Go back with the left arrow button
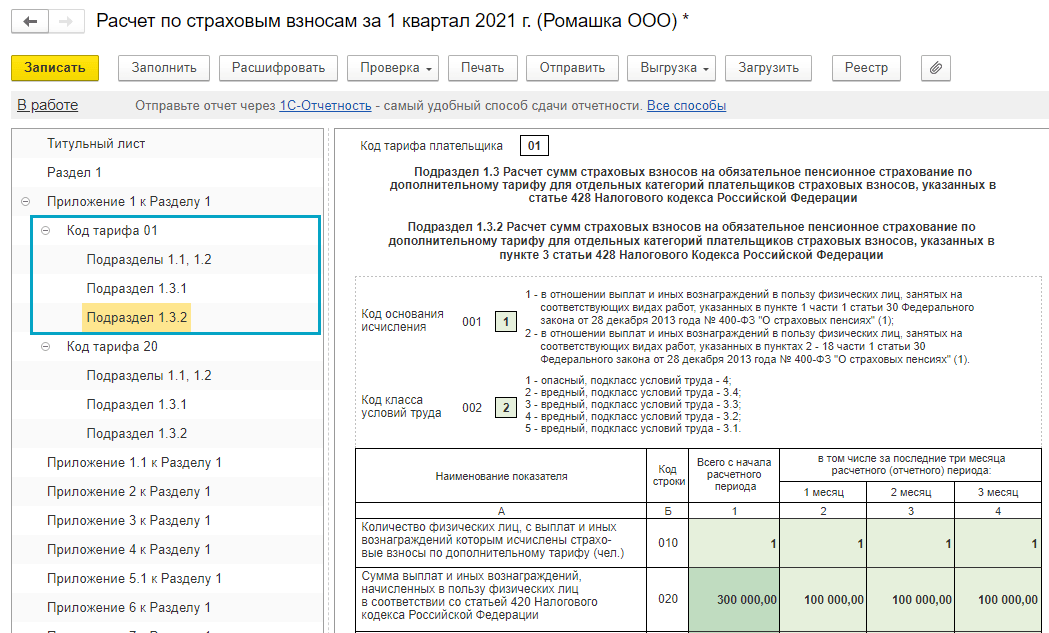The height and width of the screenshot is (633, 1049). click(30, 21)
